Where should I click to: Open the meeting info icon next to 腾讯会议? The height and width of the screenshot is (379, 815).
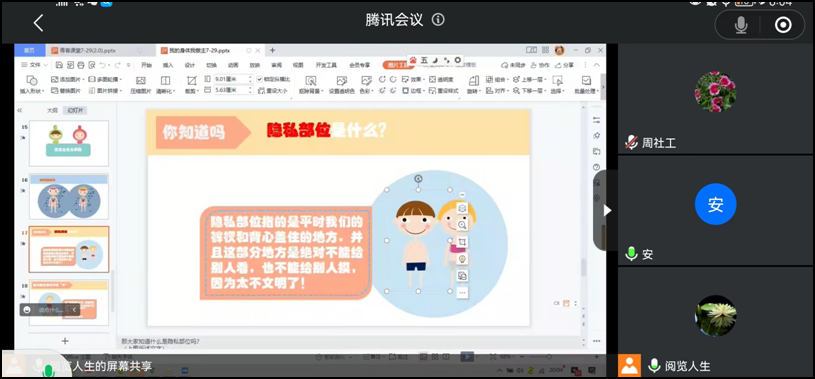(438, 20)
